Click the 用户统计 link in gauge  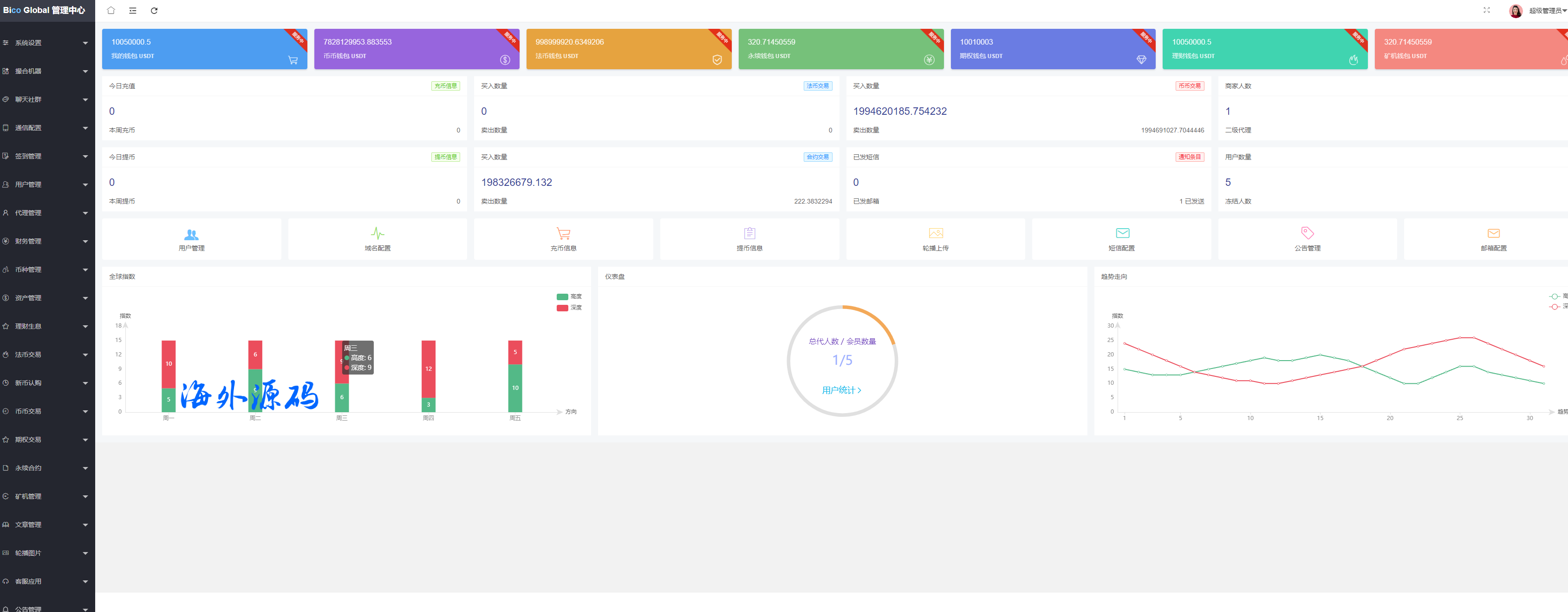(x=841, y=390)
